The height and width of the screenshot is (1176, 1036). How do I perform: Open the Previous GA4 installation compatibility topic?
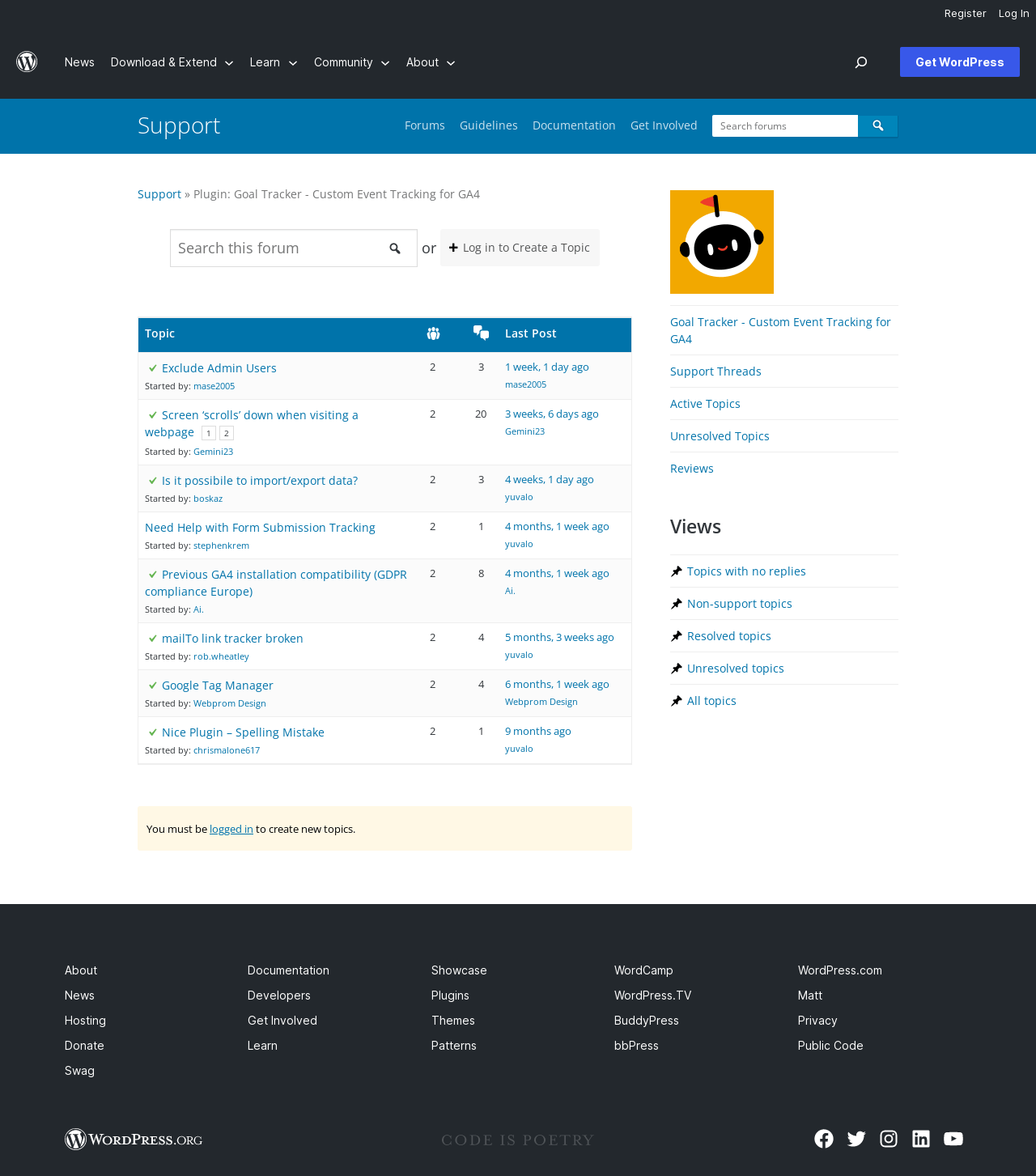click(276, 583)
